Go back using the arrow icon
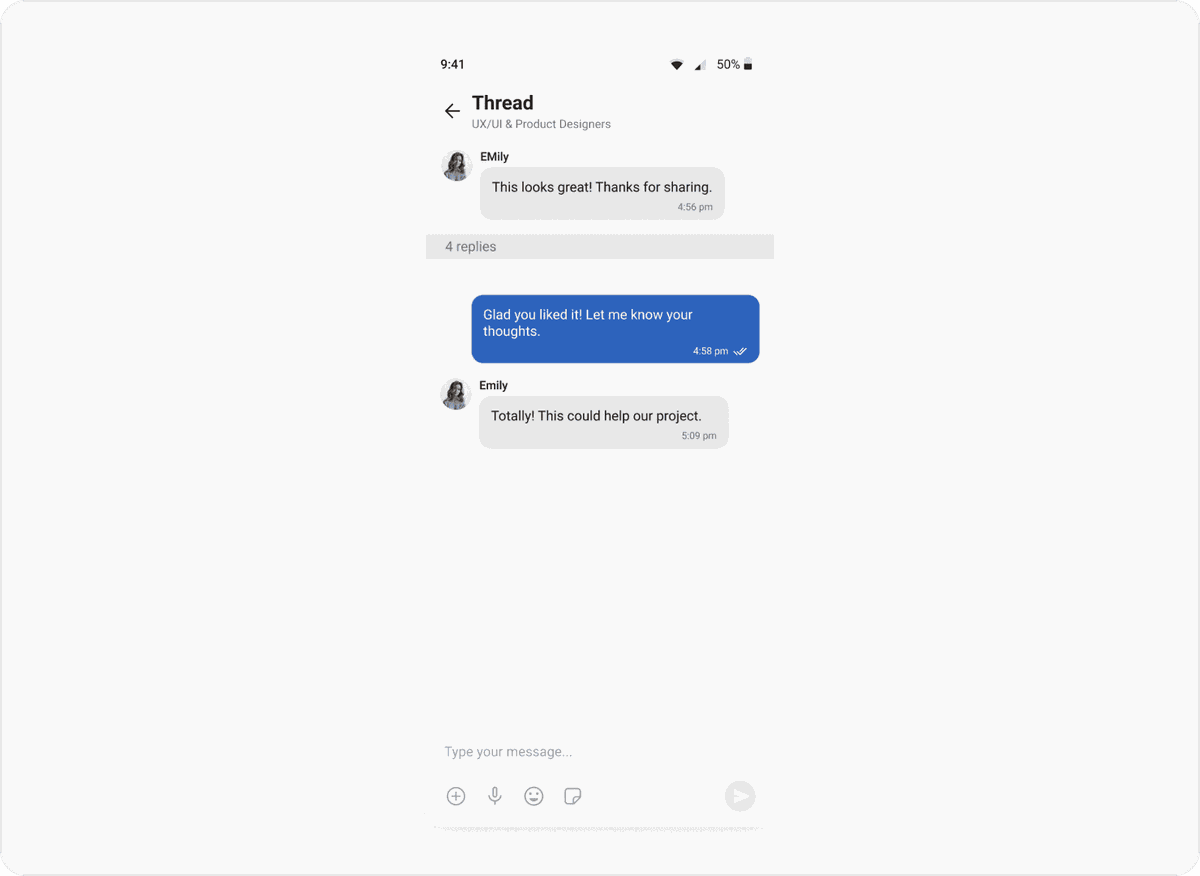Screen dimensions: 1200x876 pos(452,111)
